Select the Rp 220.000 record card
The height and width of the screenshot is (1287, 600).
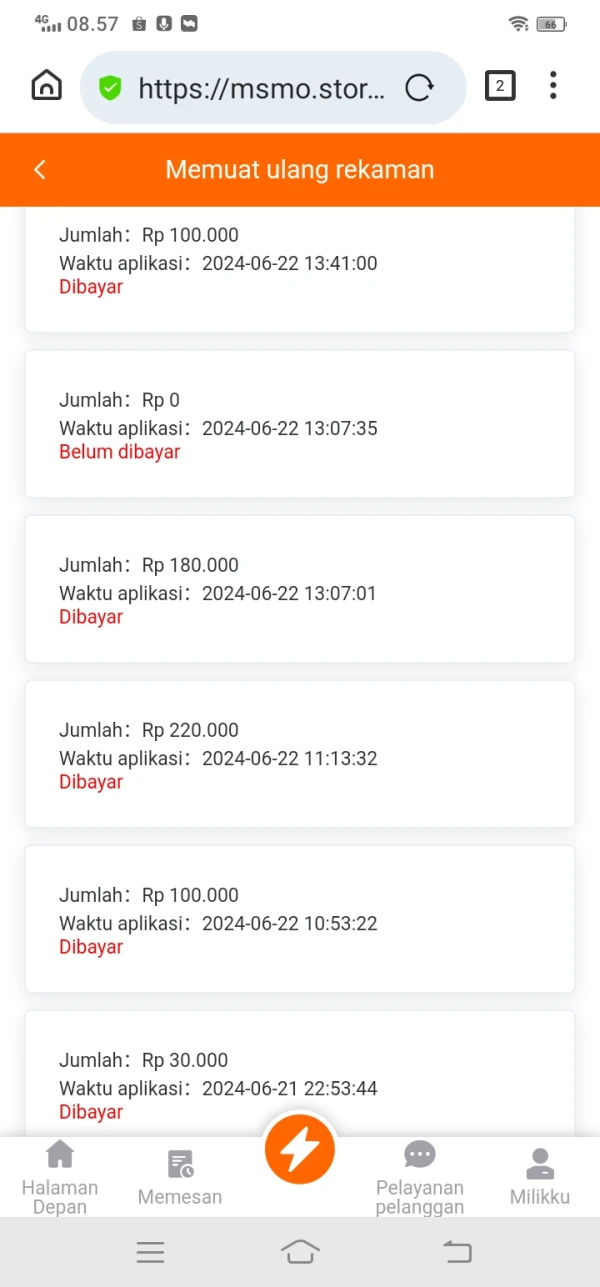pyautogui.click(x=300, y=754)
